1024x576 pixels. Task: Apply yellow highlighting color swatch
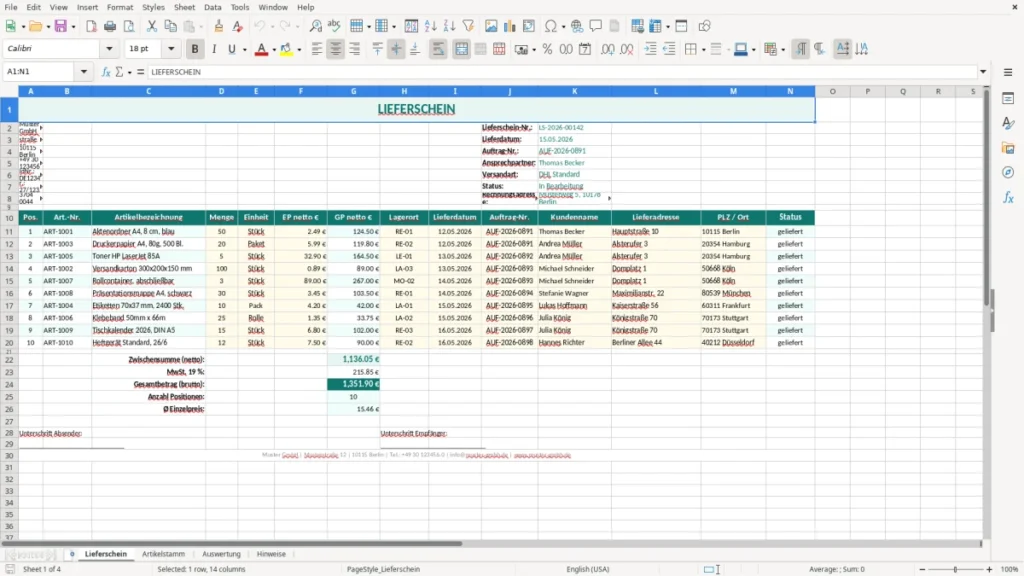pyautogui.click(x=286, y=49)
